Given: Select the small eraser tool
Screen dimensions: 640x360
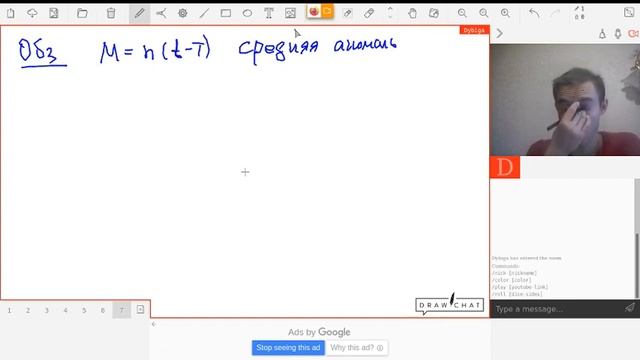Looking at the screenshot, I should 347,13.
